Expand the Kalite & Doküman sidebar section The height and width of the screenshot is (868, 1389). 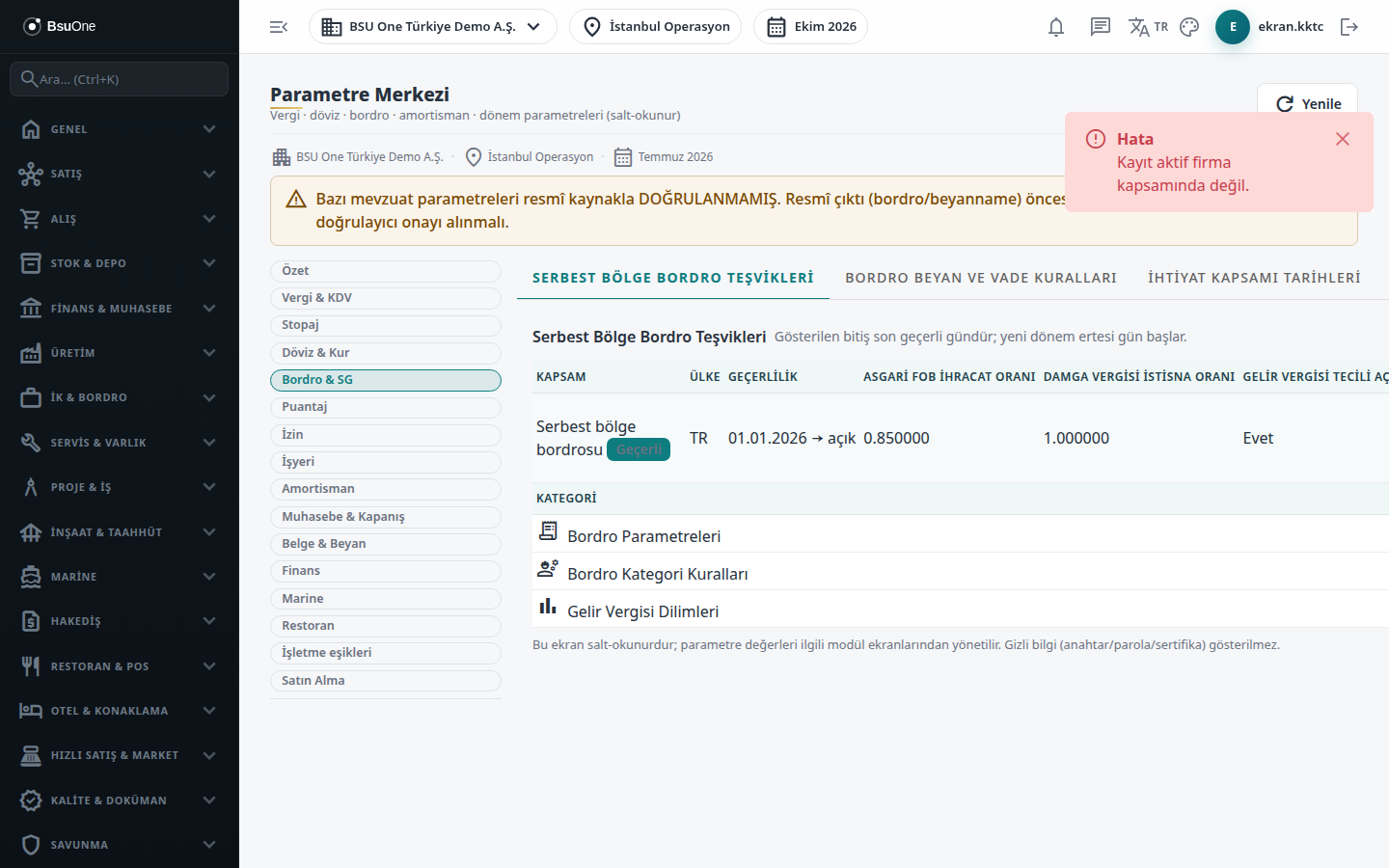coord(120,800)
